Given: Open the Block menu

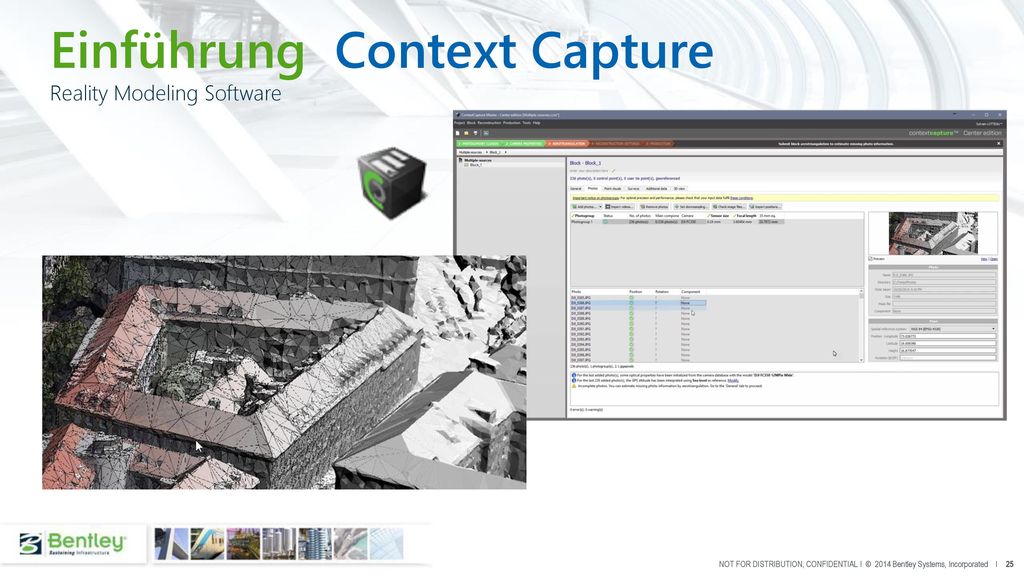Looking at the screenshot, I should tap(471, 123).
